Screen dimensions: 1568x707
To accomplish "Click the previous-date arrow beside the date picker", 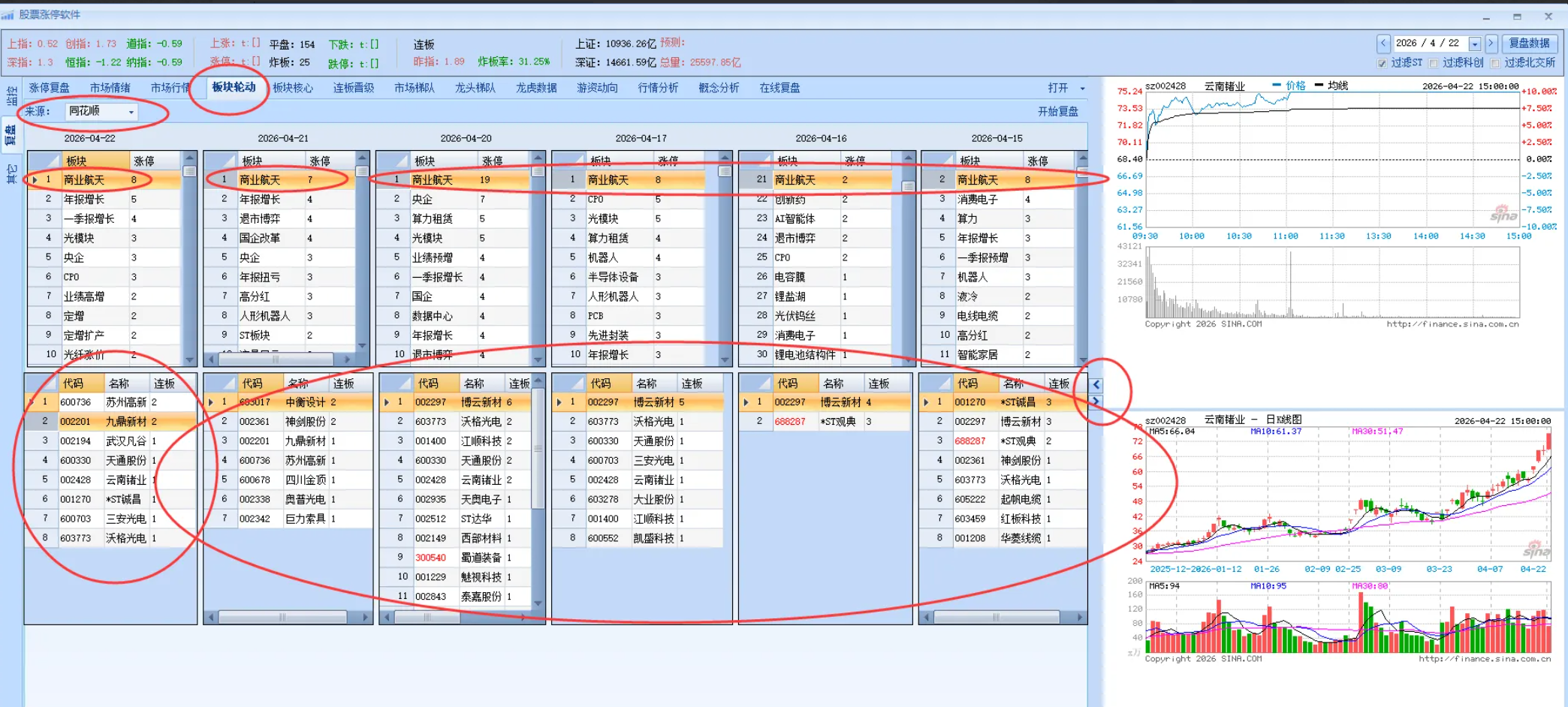I will coord(1383,43).
